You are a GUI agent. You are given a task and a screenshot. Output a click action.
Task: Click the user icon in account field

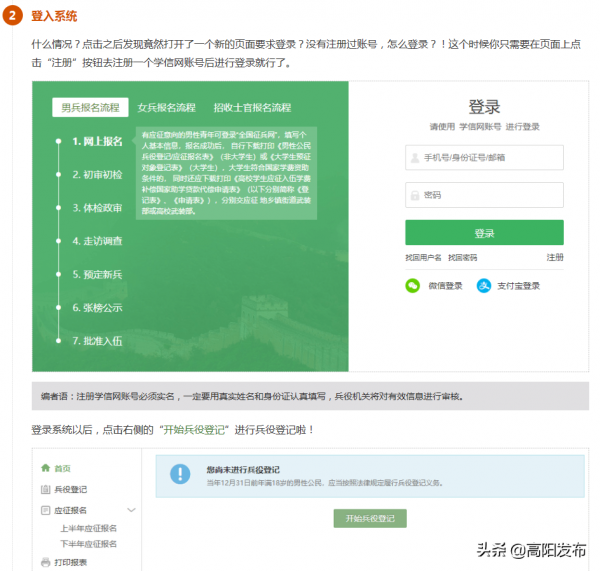(x=414, y=158)
